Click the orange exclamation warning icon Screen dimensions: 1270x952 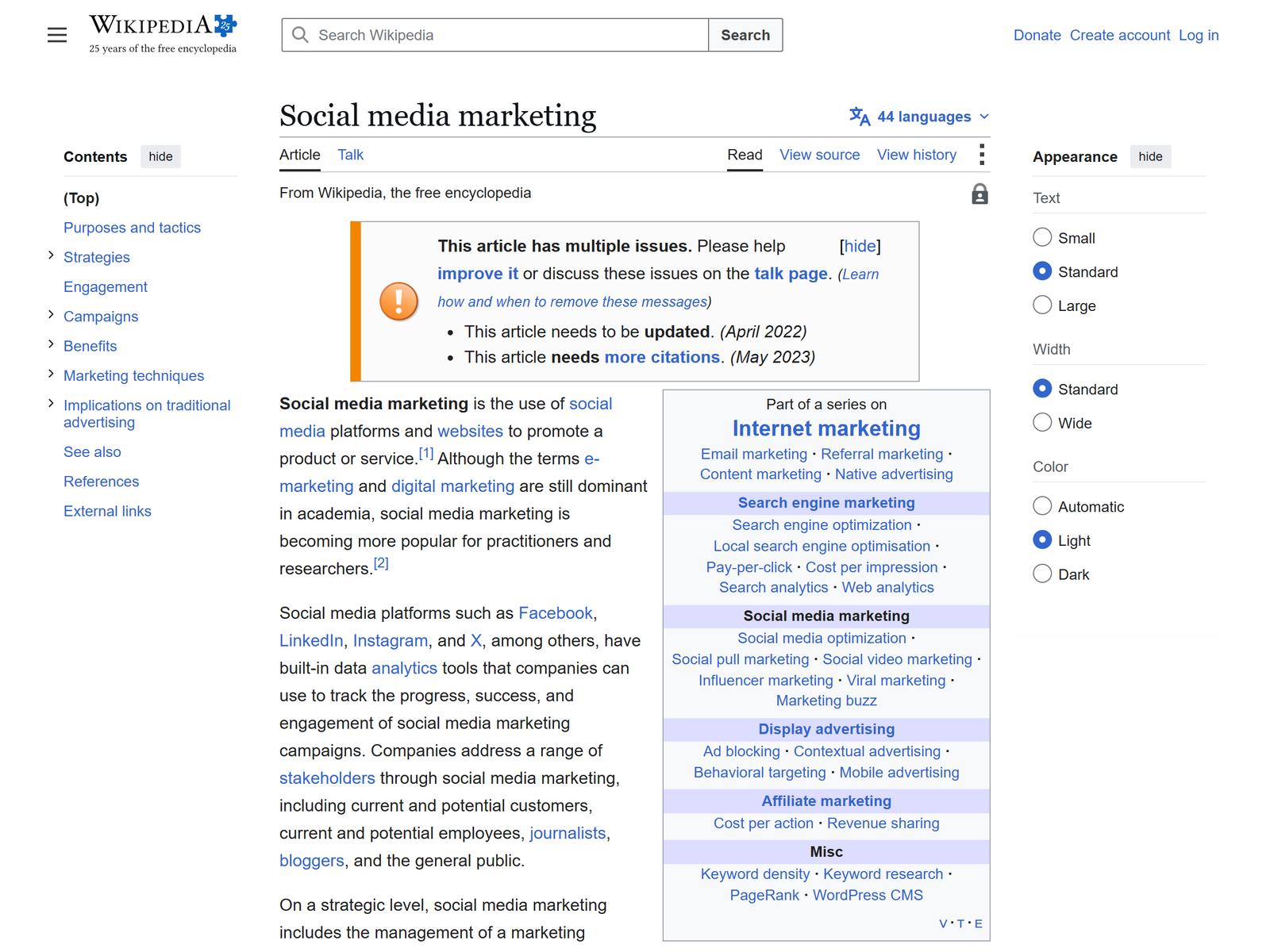pos(398,301)
